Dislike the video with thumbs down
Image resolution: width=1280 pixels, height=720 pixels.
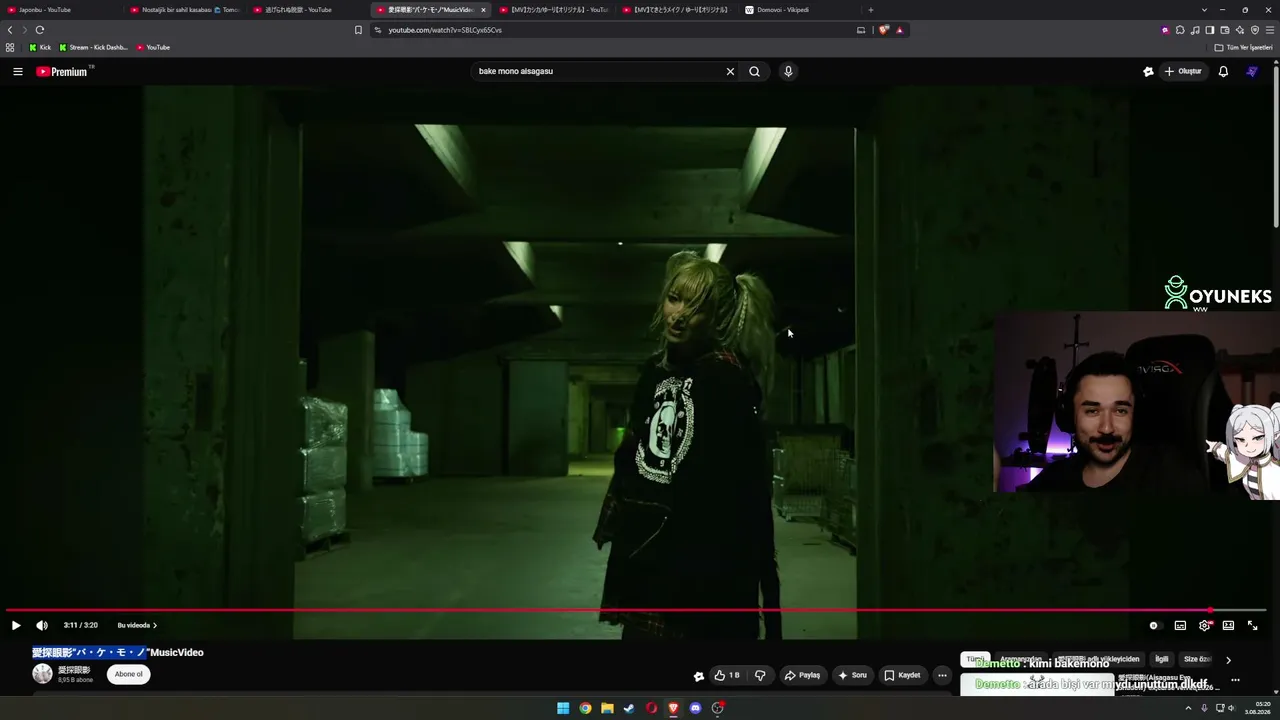pos(760,675)
